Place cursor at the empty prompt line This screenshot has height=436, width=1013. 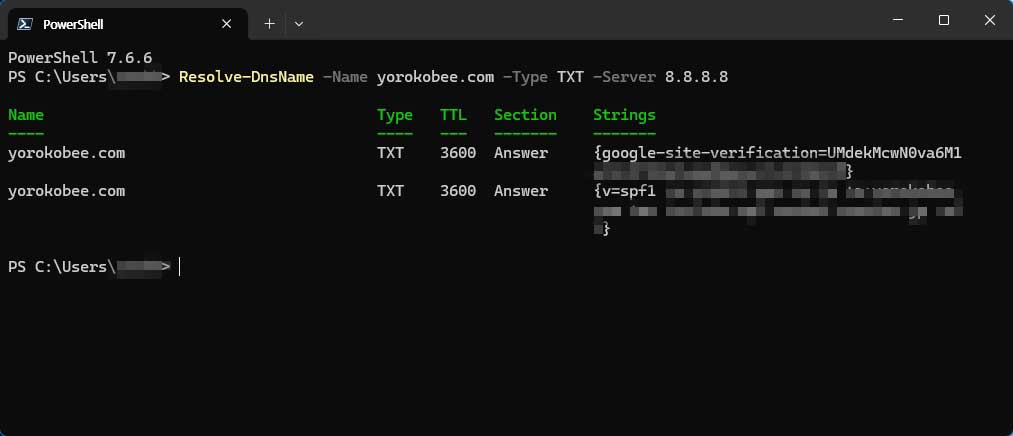[x=180, y=267]
